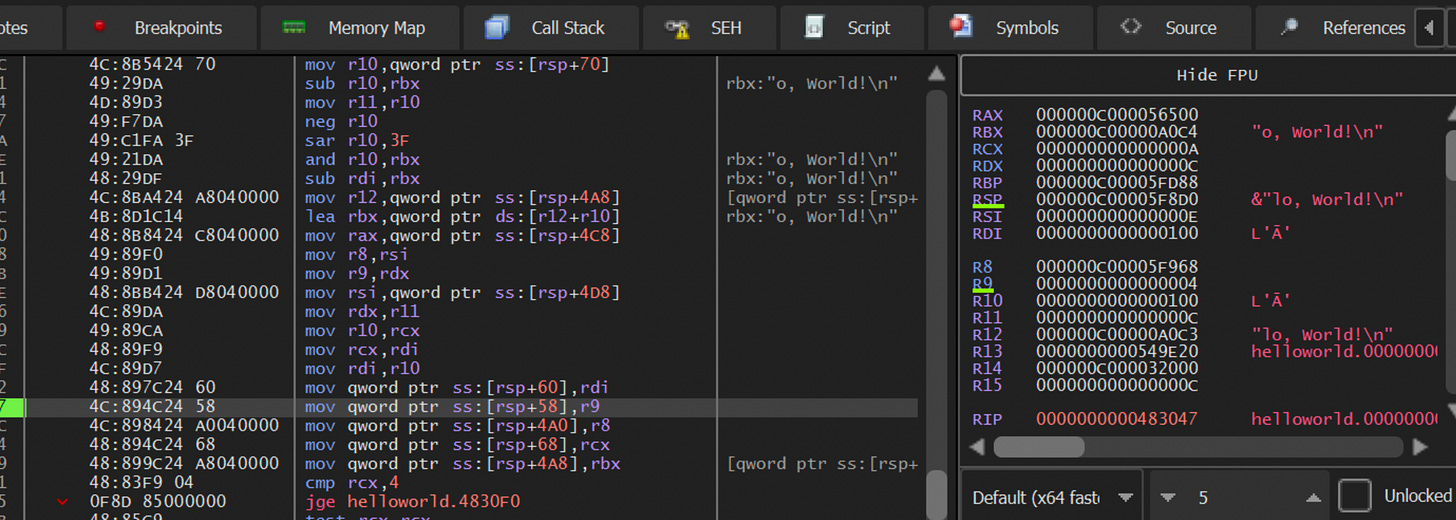Select the RBX register value 000000C00000A0C4
This screenshot has height=520, width=1456.
click(x=1117, y=132)
